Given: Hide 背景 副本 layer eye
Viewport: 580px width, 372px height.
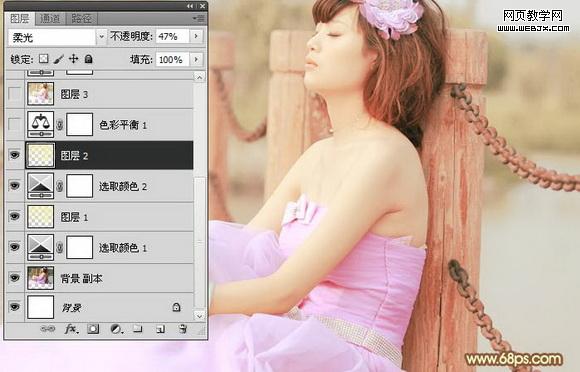Looking at the screenshot, I should pyautogui.click(x=14, y=277).
